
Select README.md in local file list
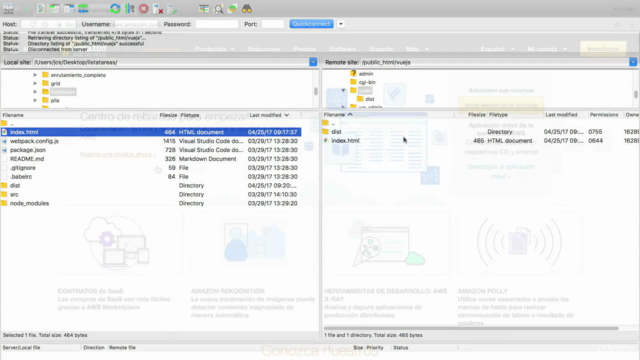coord(151,159)
